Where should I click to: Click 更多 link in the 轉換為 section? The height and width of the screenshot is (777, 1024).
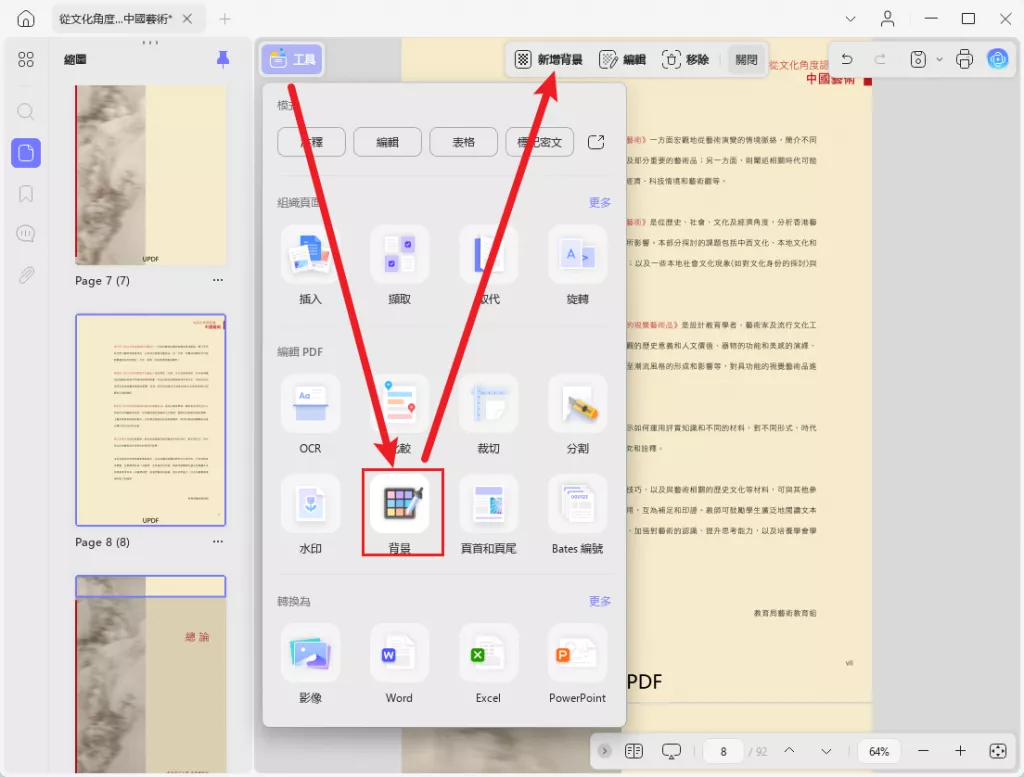coord(599,601)
